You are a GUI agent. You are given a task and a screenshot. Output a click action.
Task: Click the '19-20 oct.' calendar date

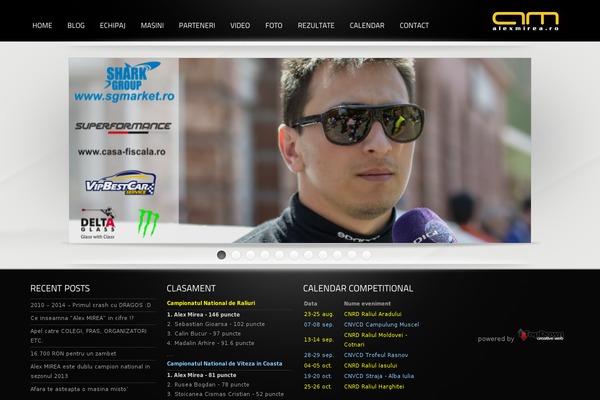[318, 376]
